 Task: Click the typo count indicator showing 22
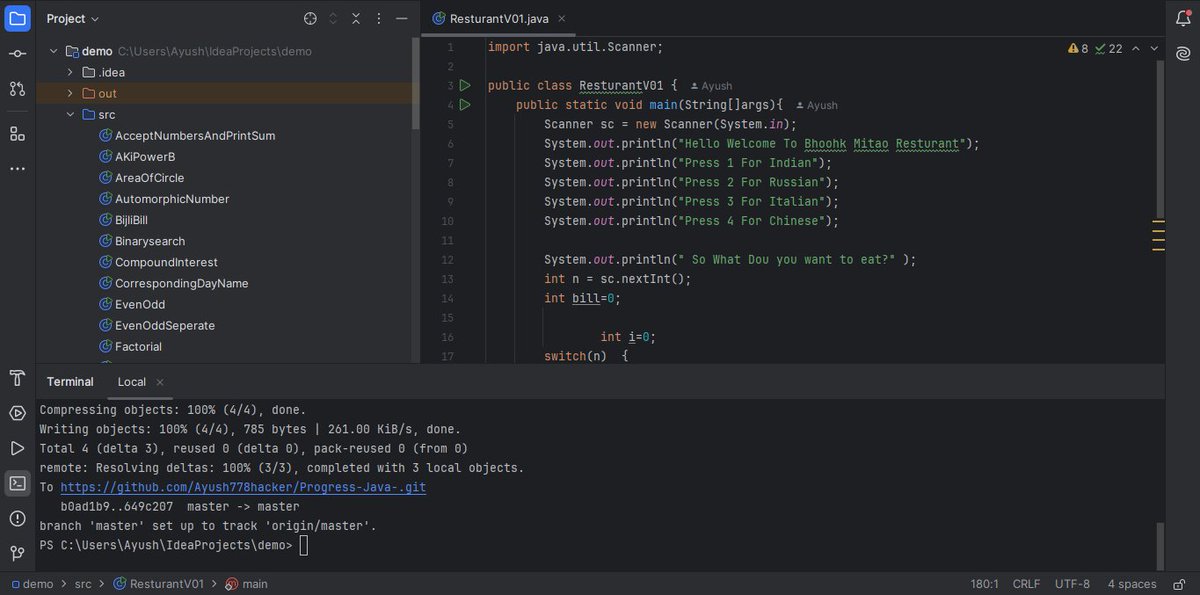click(x=1109, y=48)
